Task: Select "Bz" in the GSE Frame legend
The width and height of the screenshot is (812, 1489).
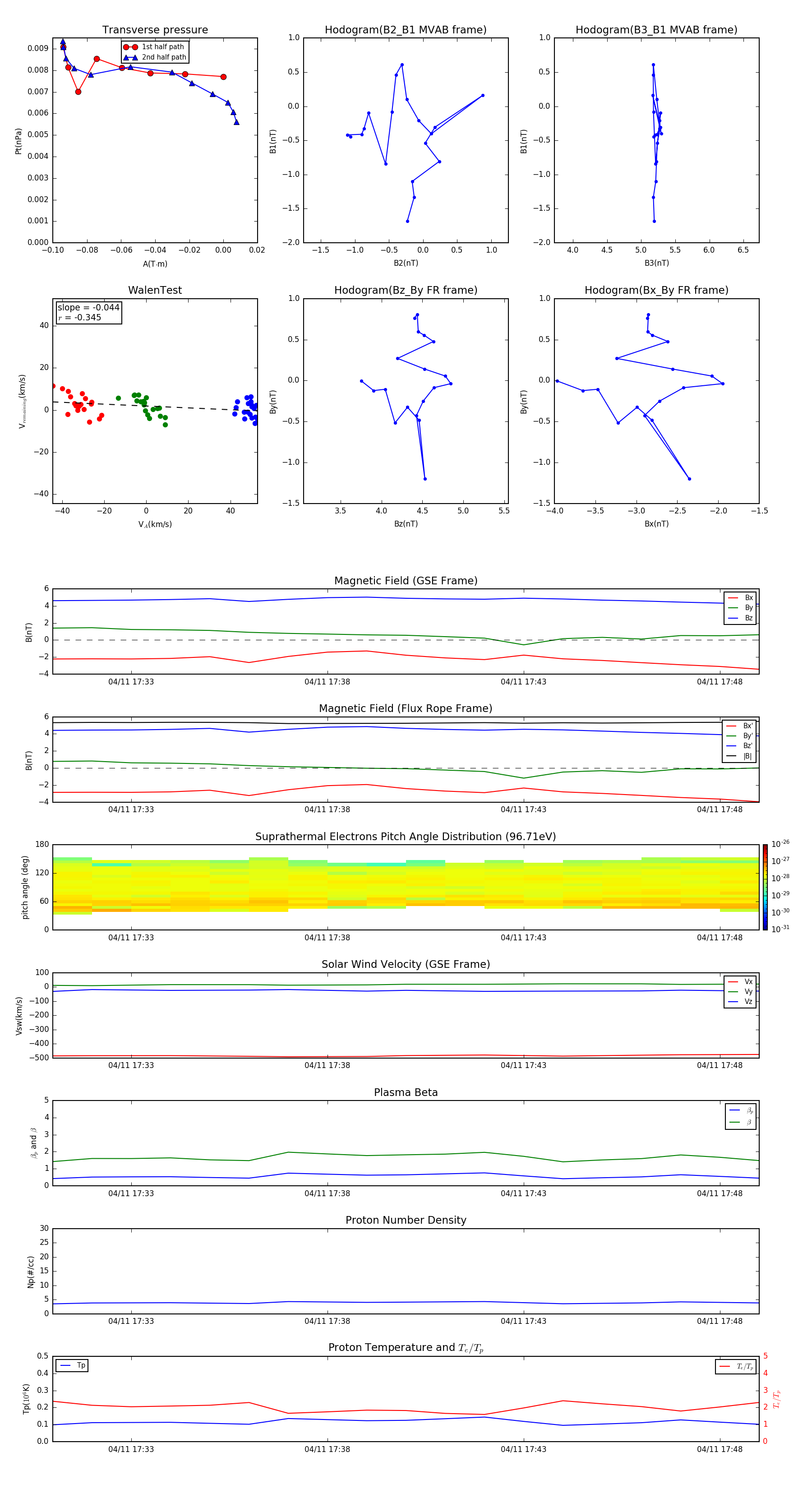Action: (740, 618)
